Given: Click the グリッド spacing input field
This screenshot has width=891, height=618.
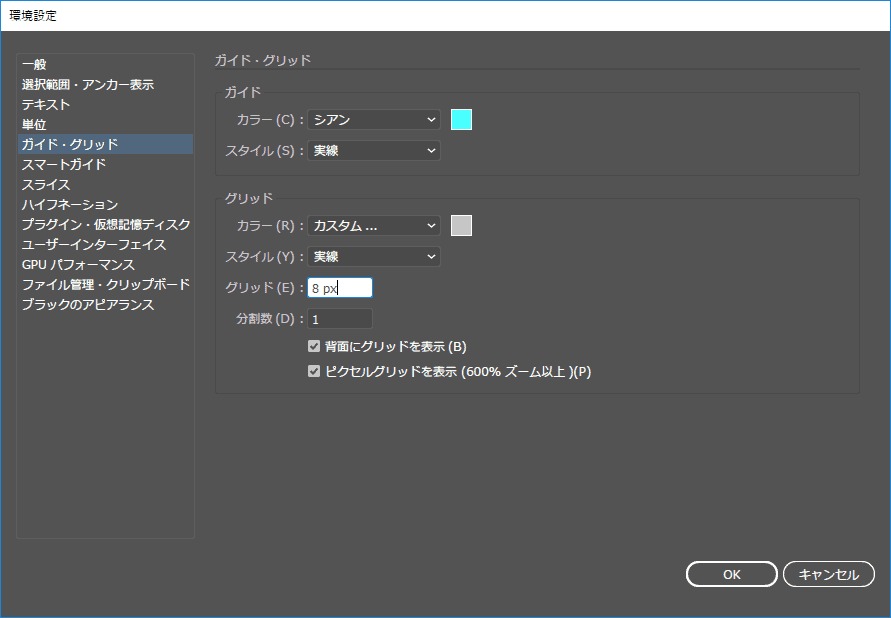Looking at the screenshot, I should [340, 288].
